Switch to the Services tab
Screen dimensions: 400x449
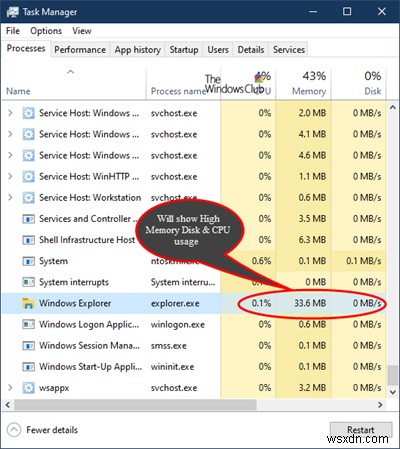pyautogui.click(x=289, y=50)
